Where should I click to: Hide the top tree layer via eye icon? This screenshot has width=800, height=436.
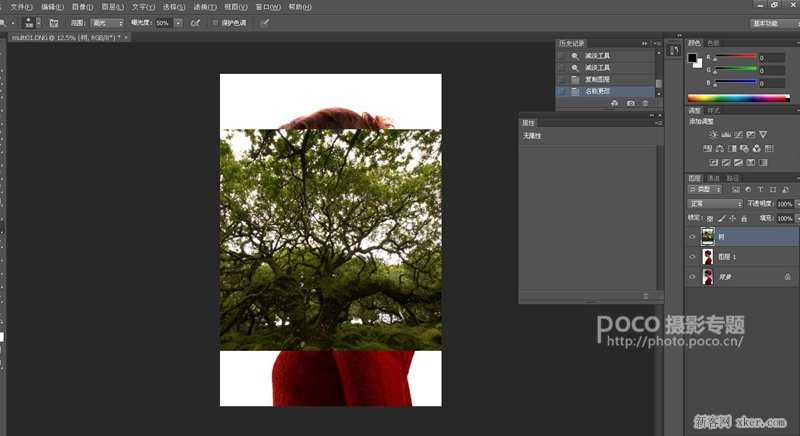tap(693, 237)
